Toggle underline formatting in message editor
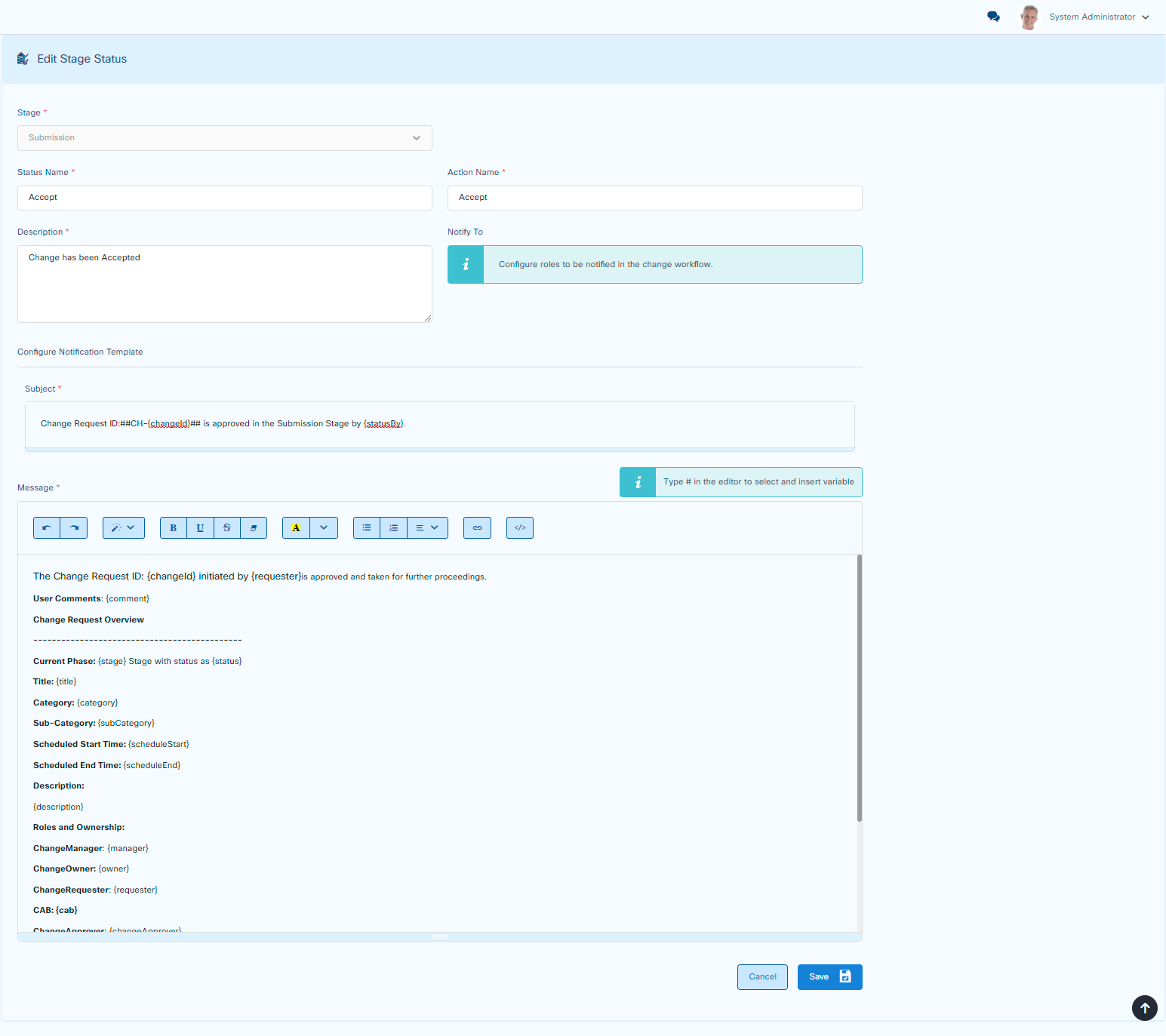 (200, 527)
